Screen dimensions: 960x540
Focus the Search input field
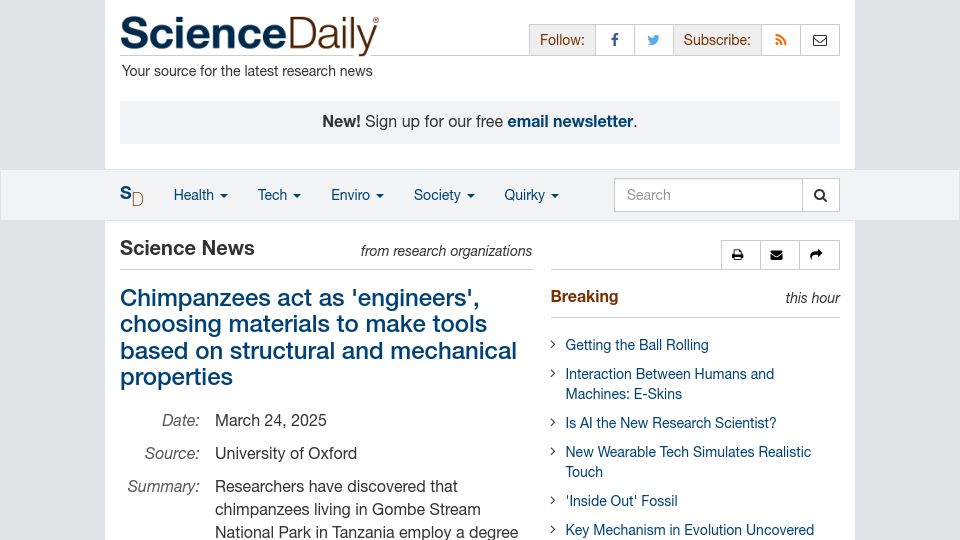pos(708,195)
